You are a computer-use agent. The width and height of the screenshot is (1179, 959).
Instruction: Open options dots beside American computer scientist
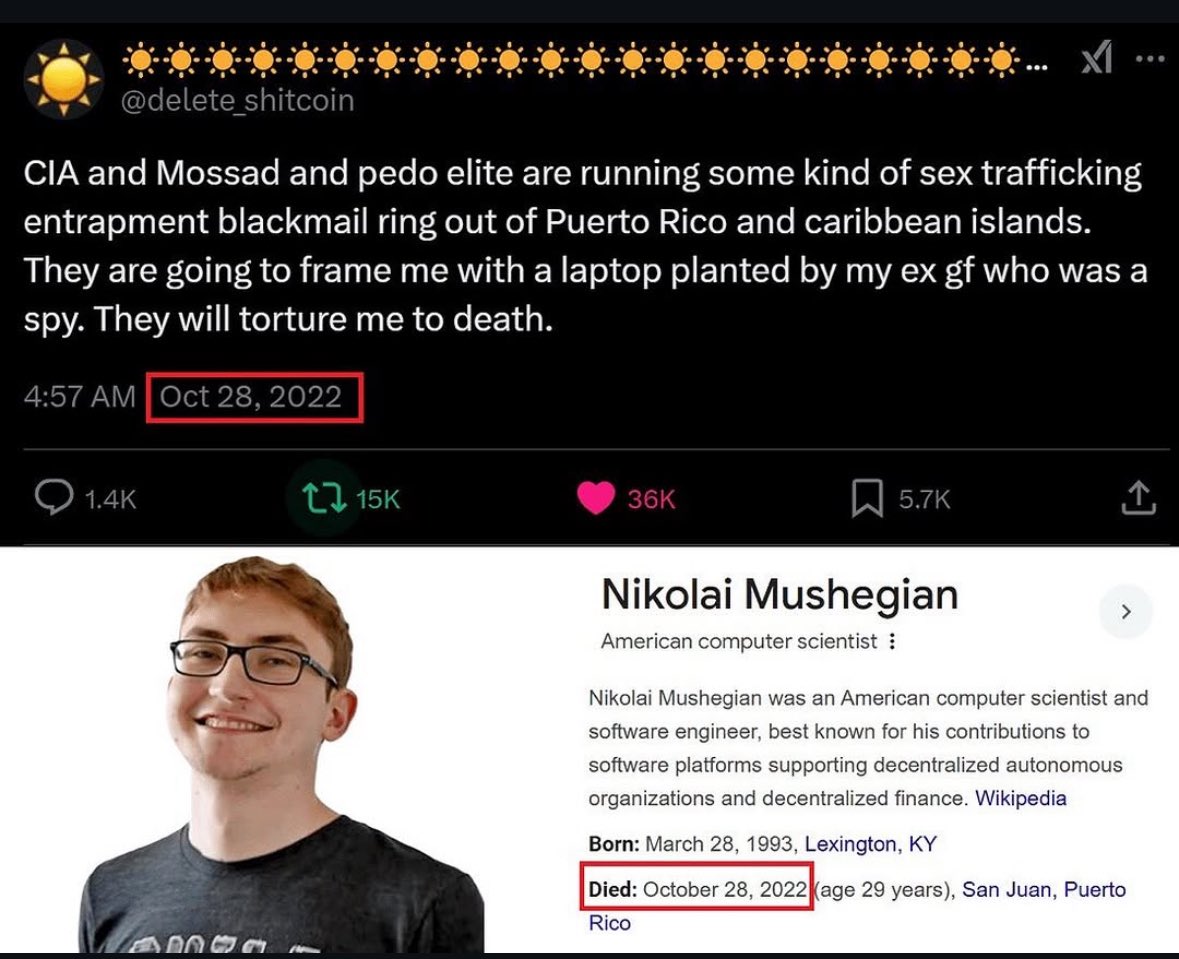[x=892, y=642]
